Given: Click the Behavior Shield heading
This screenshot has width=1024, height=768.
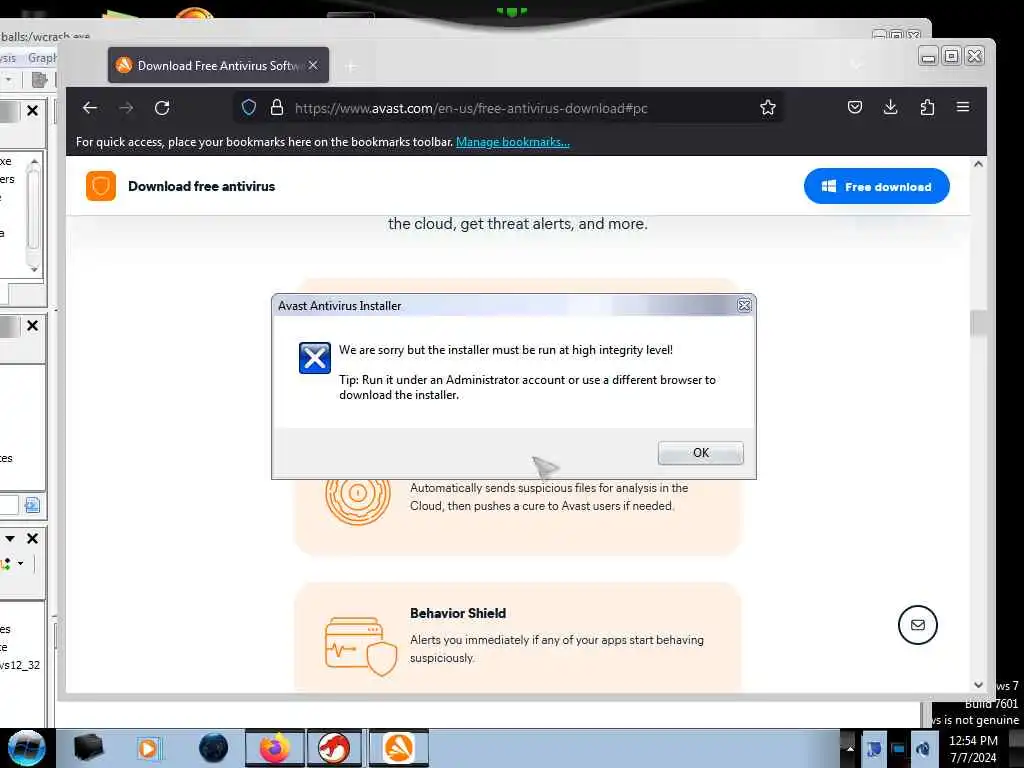Looking at the screenshot, I should [x=458, y=613].
